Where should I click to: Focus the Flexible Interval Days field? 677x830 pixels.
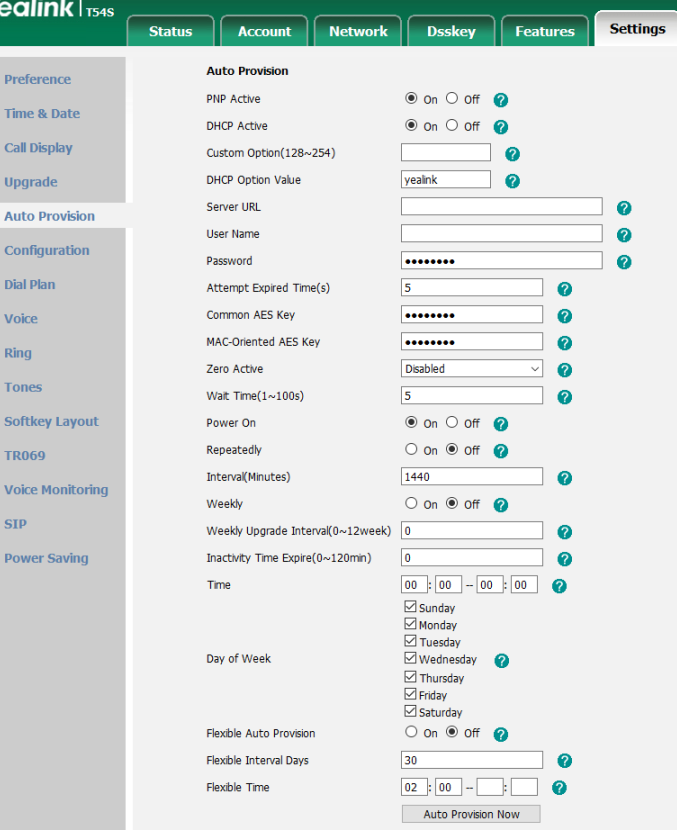coord(472,760)
